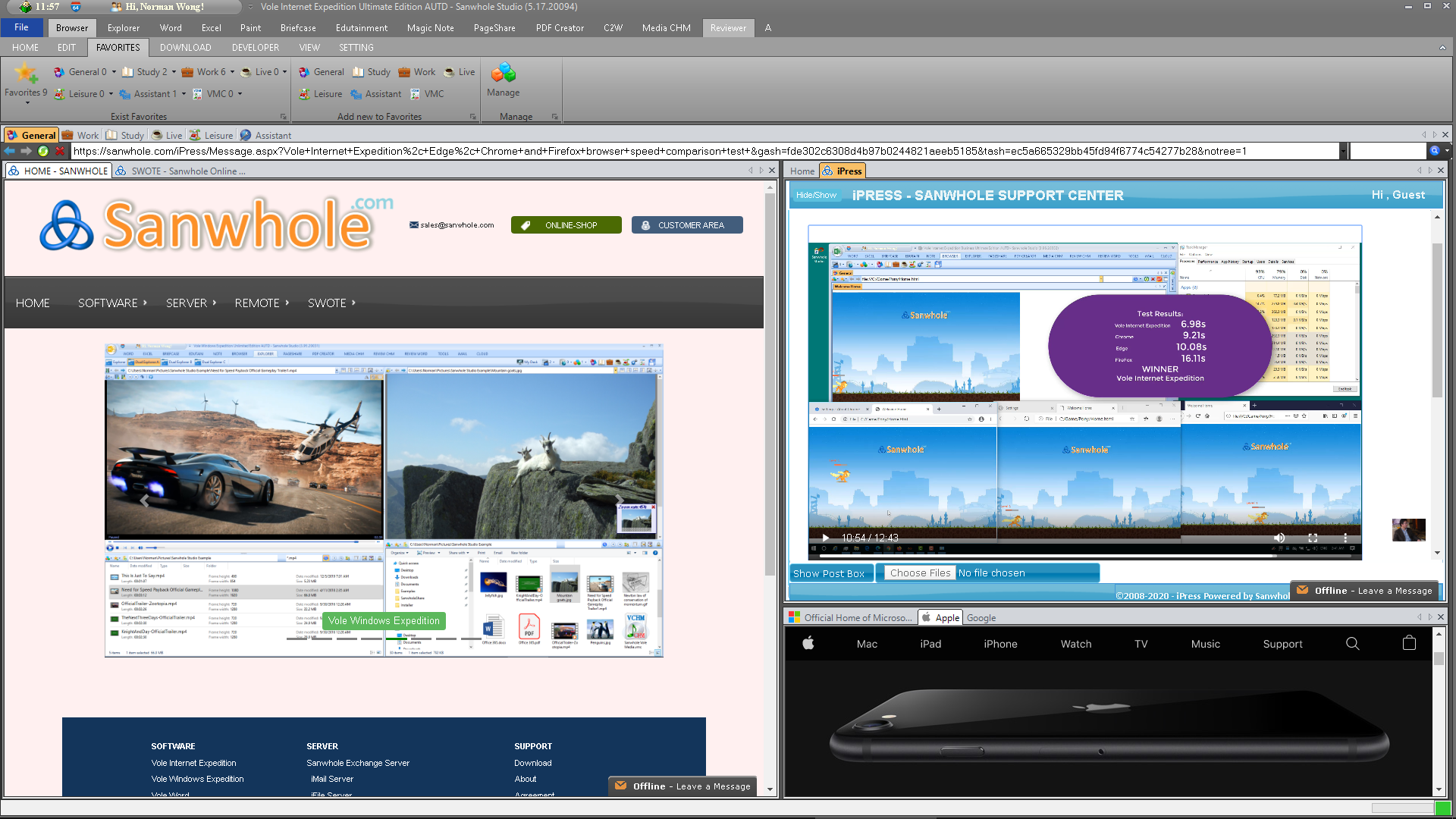The image size is (1456, 819).
Task: Open the Vole Internet Expedition footer link
Action: click(193, 763)
